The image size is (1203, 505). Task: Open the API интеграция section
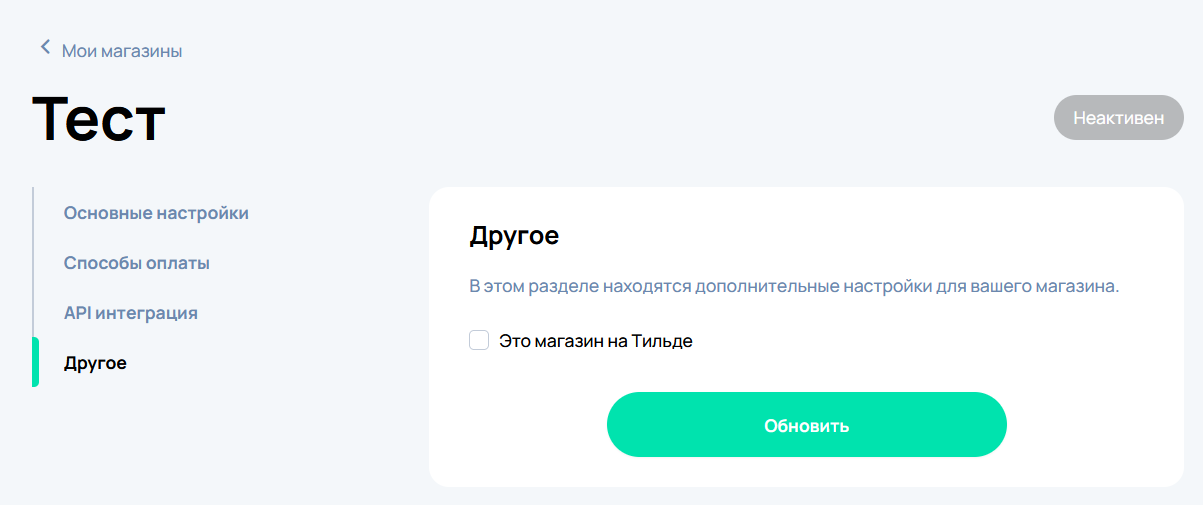click(130, 313)
